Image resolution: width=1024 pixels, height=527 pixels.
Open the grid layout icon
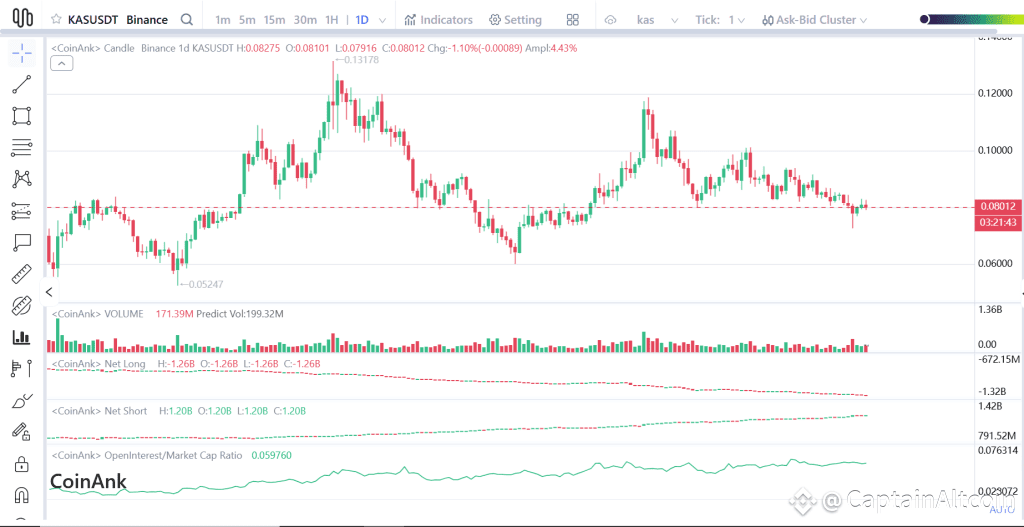573,20
